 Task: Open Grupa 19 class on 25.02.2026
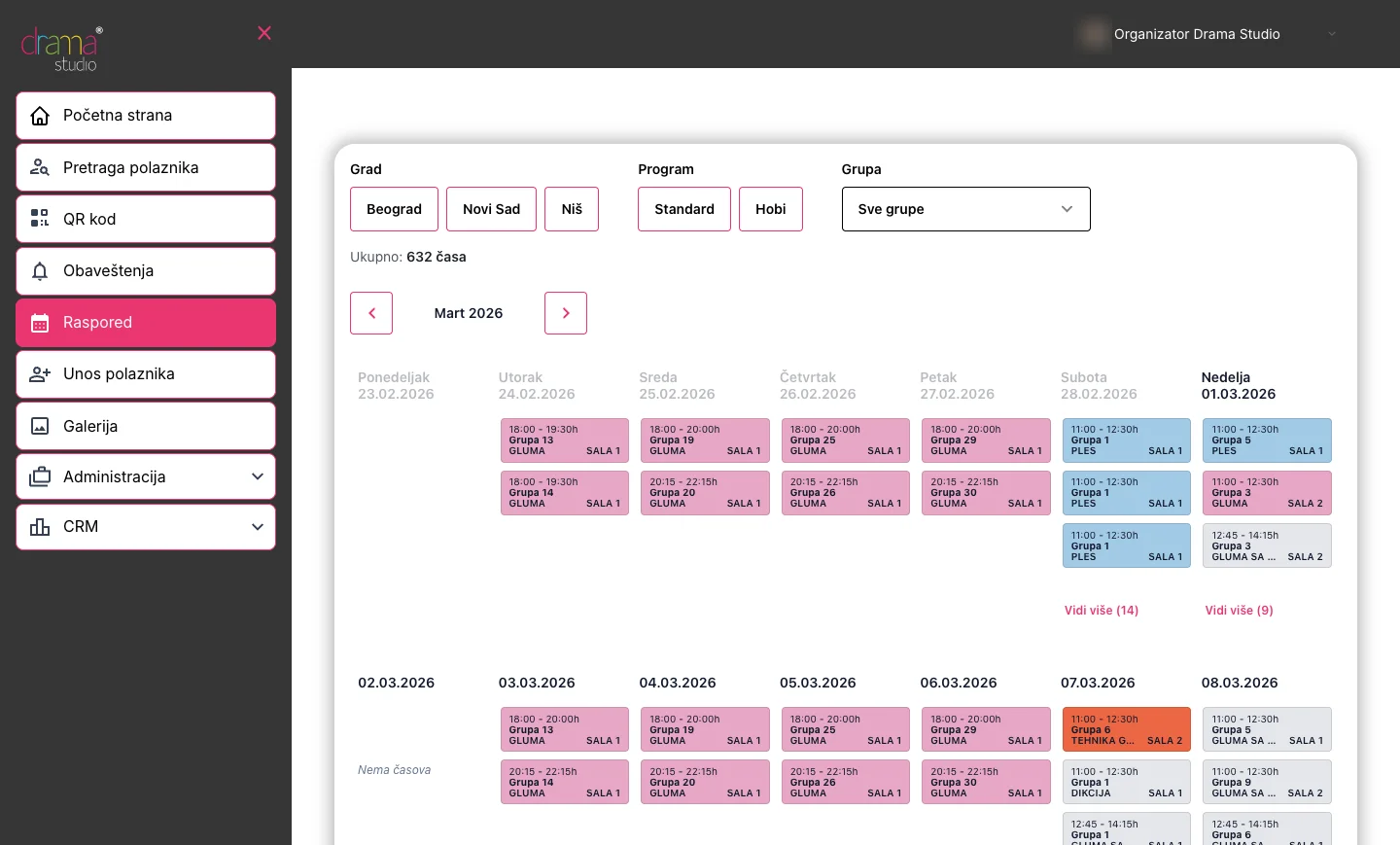706,440
